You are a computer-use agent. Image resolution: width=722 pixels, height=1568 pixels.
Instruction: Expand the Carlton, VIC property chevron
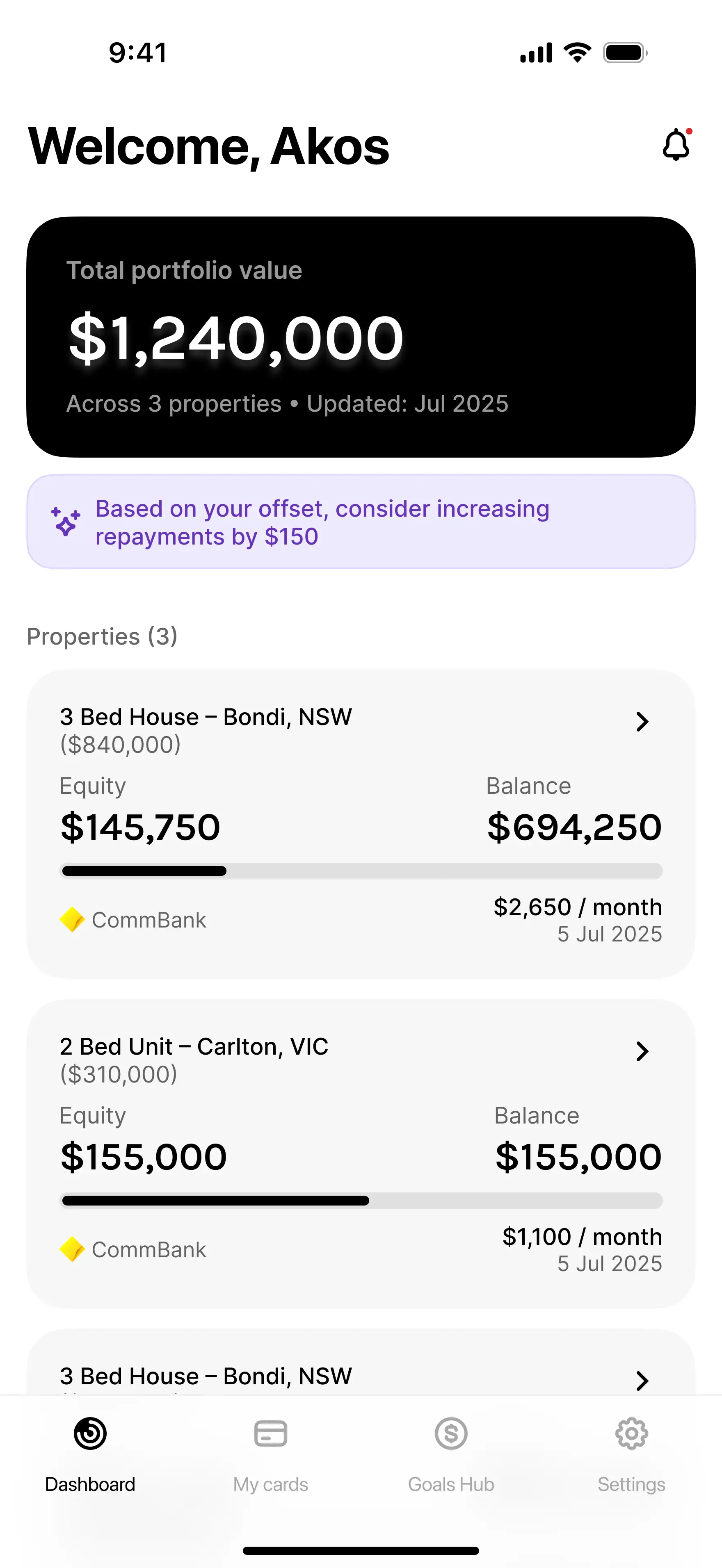(642, 1051)
